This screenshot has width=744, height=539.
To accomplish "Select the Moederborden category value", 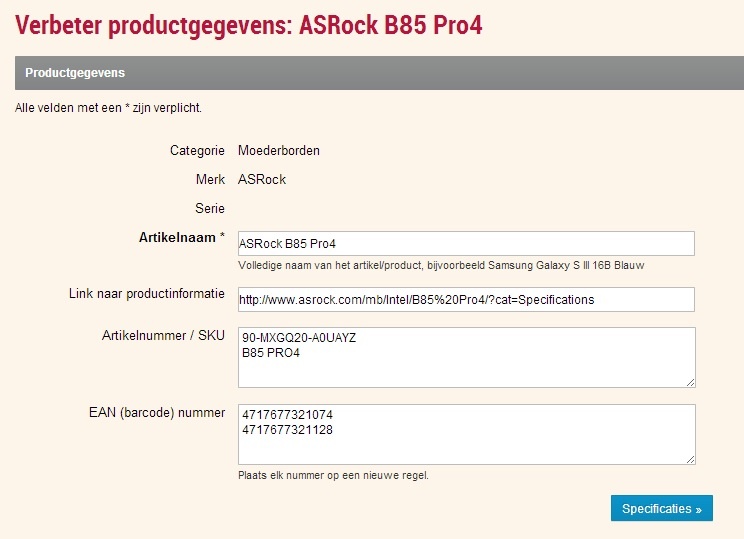I will 279,151.
